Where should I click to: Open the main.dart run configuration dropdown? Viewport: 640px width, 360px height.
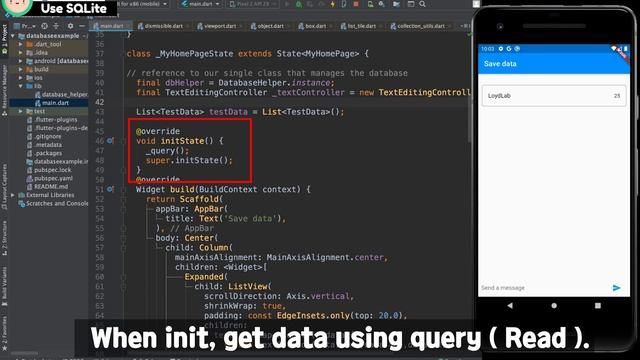coord(201,4)
